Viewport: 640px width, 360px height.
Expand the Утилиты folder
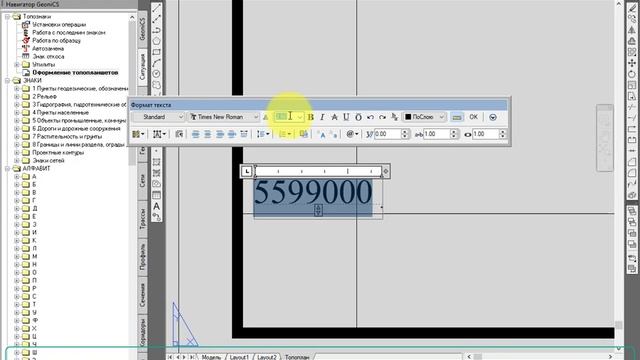point(17,64)
